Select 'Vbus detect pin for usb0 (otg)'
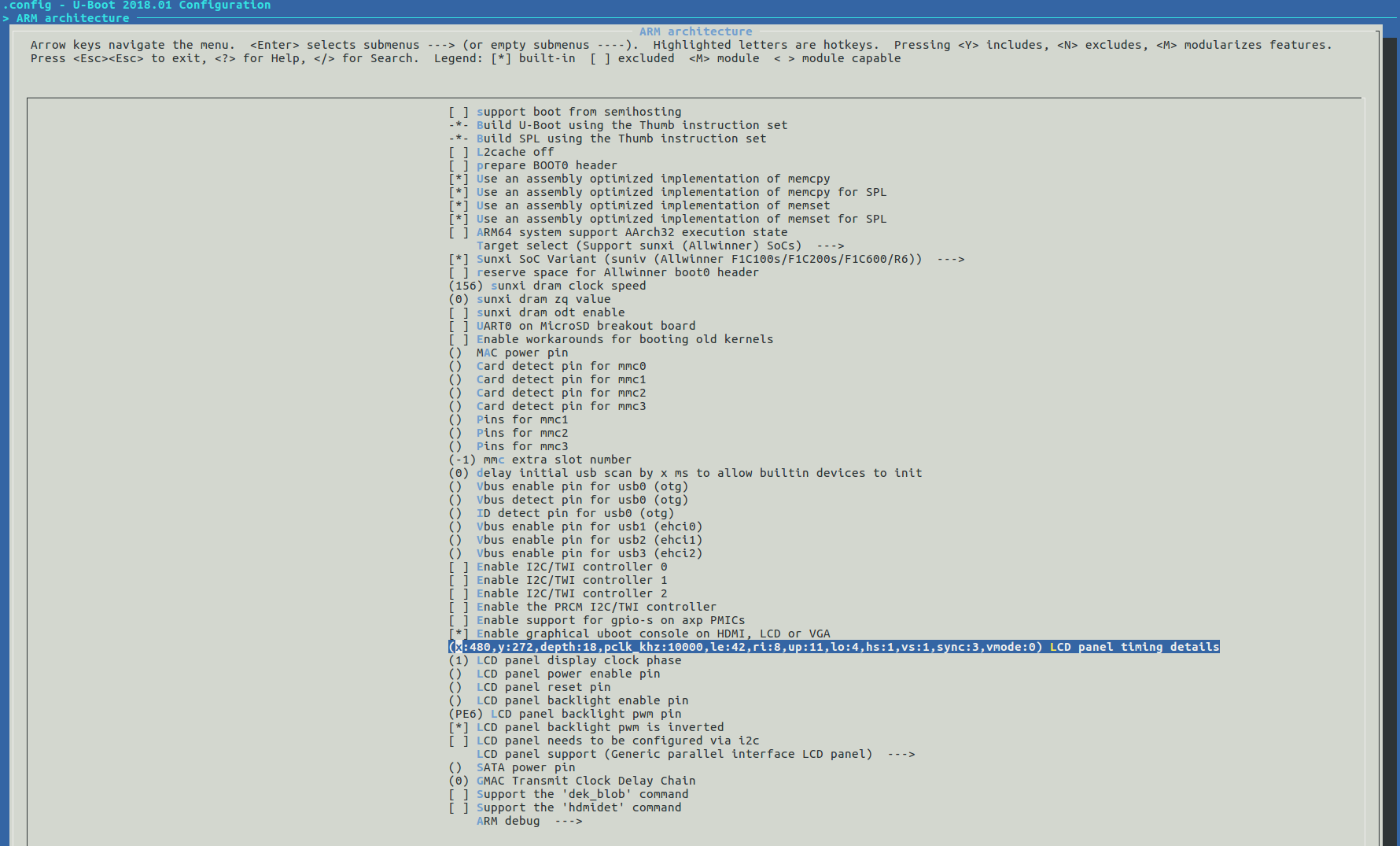Image resolution: width=1400 pixels, height=846 pixels. (568, 500)
